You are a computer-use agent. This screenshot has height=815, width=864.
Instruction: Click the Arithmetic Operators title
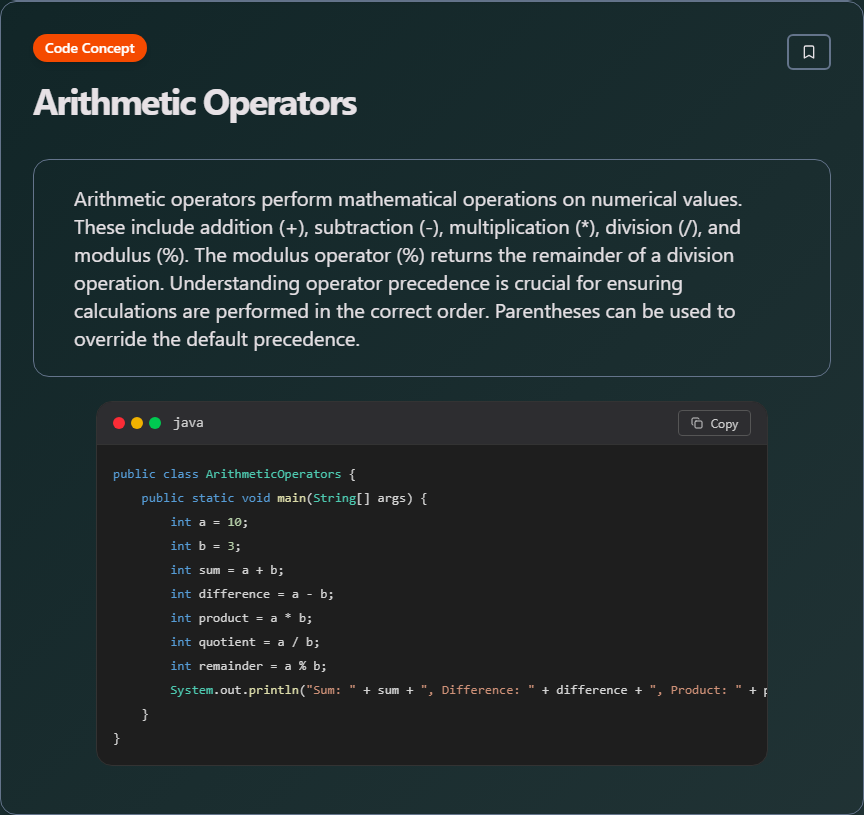(x=195, y=103)
